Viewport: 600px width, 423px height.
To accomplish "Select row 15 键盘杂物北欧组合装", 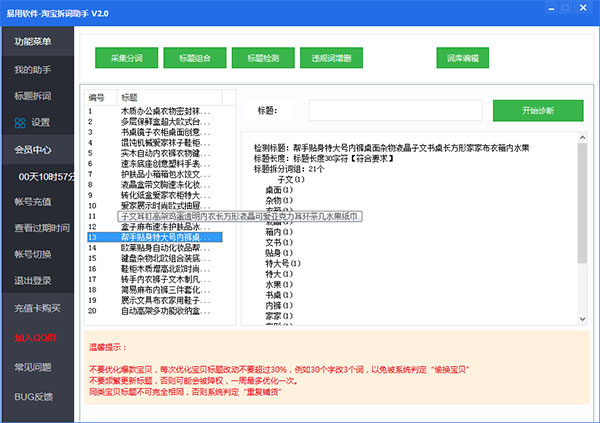I will click(x=155, y=258).
